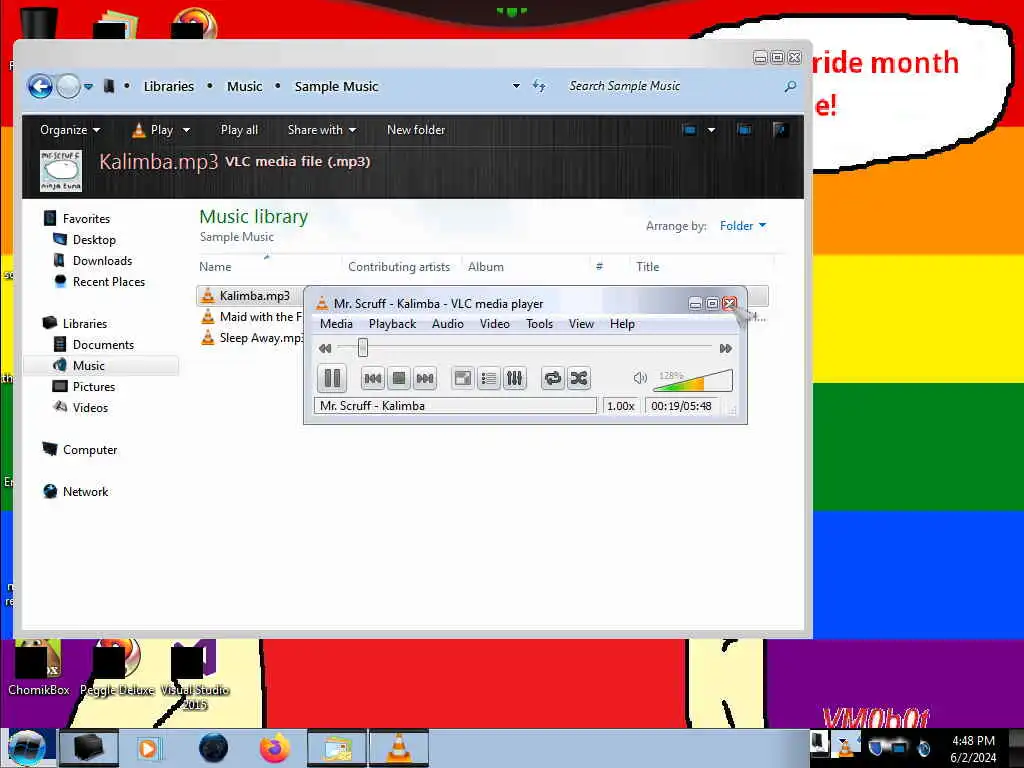The width and height of the screenshot is (1024, 768).
Task: Click the VLC seek bar handle
Action: click(363, 347)
